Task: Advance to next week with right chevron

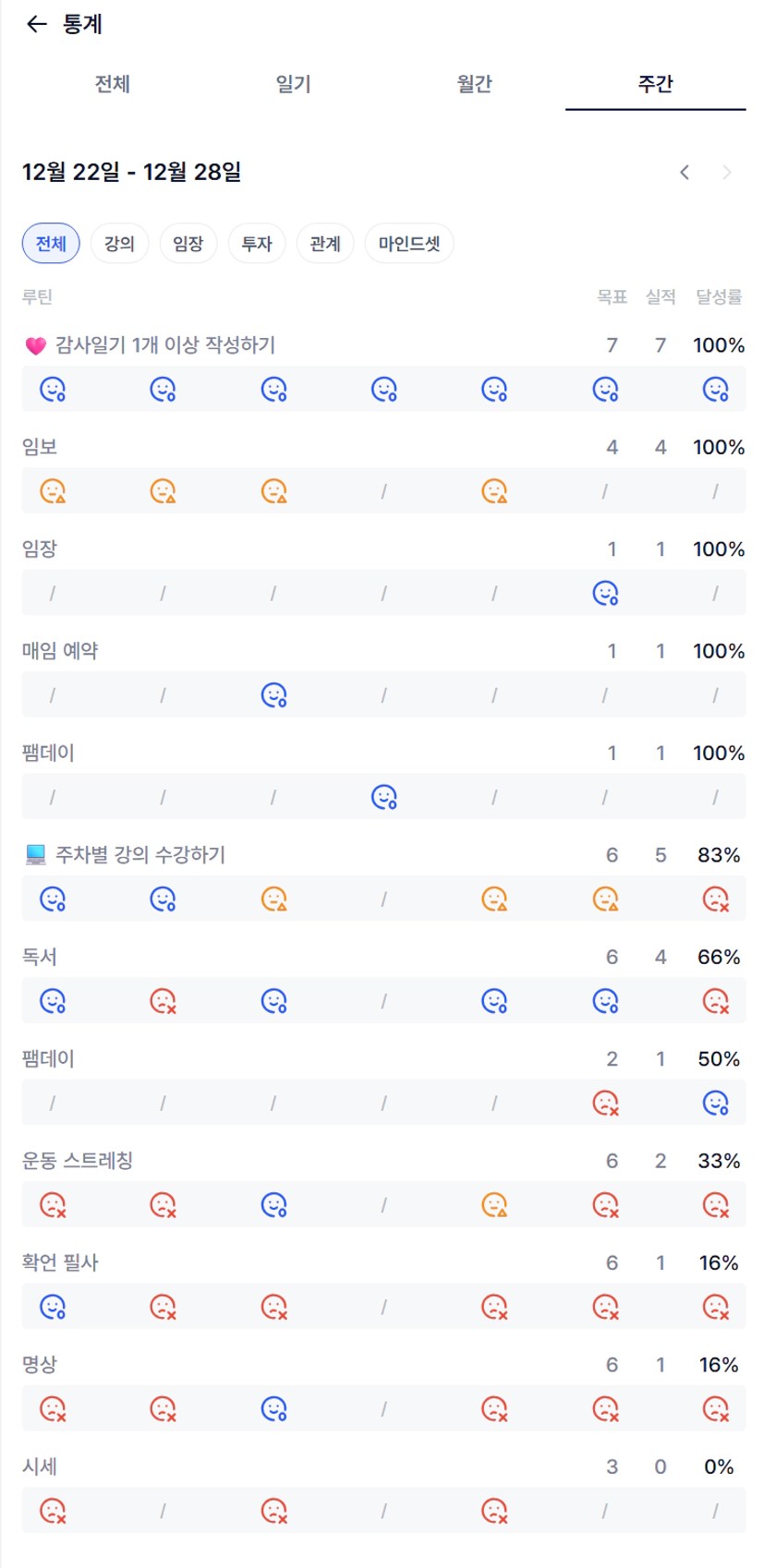Action: pos(727,172)
